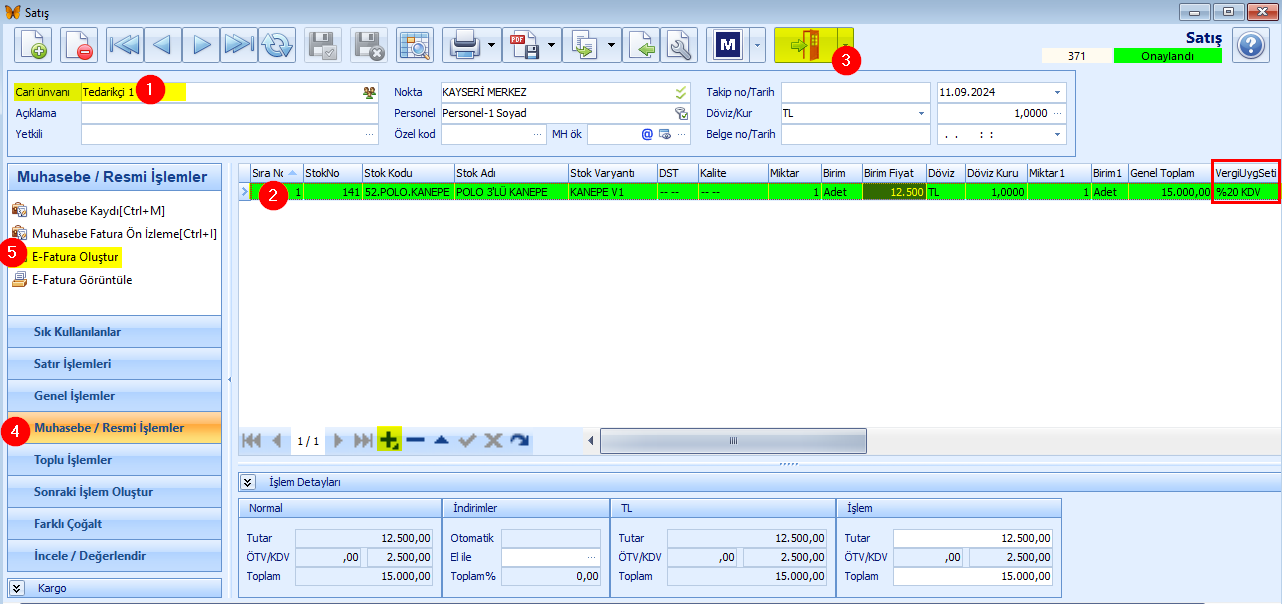
Task: Click the lookup icon in Personel field
Action: (x=681, y=113)
